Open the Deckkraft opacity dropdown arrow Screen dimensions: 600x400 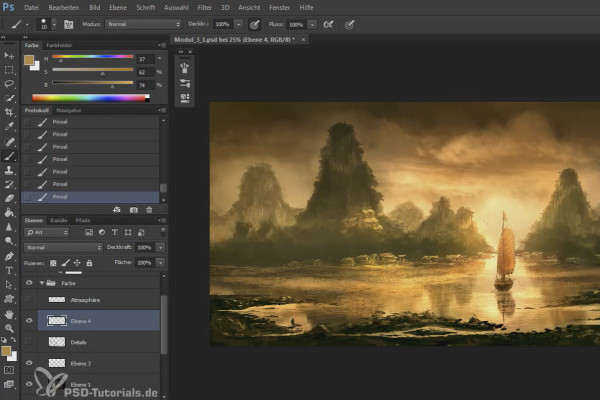[161, 248]
